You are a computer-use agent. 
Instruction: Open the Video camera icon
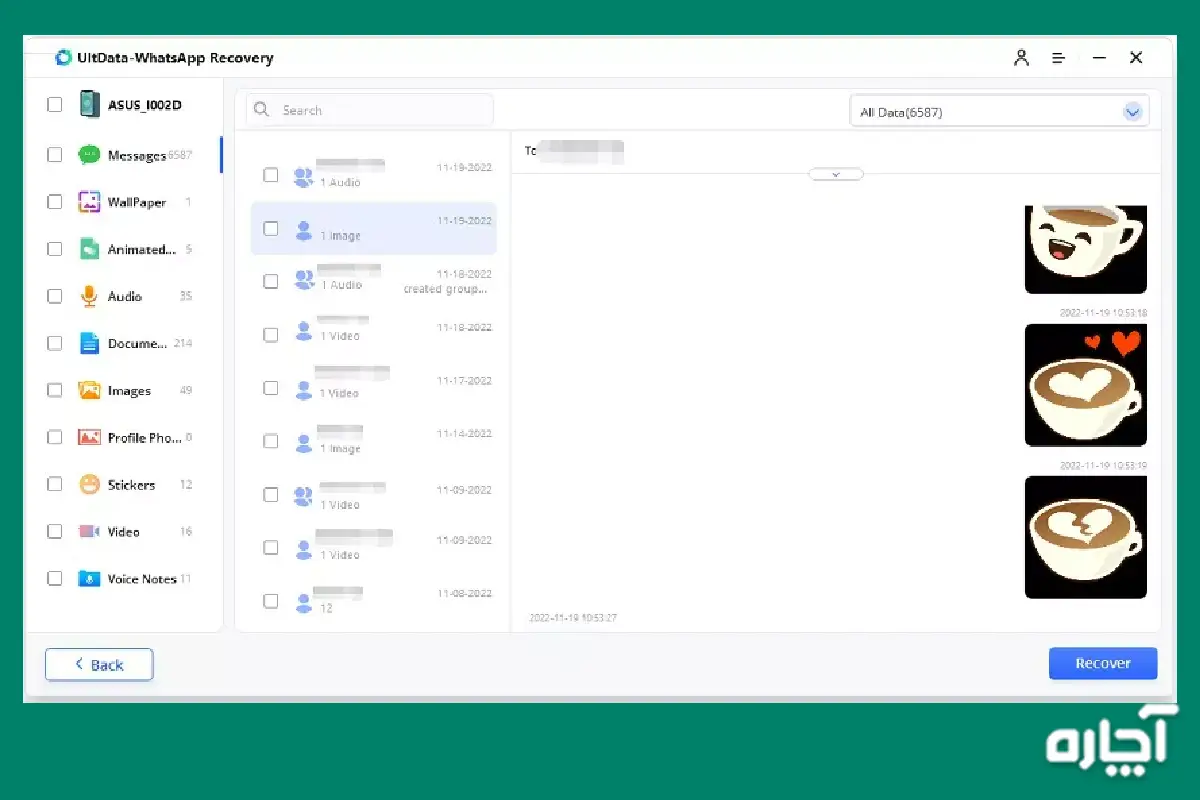(x=90, y=532)
